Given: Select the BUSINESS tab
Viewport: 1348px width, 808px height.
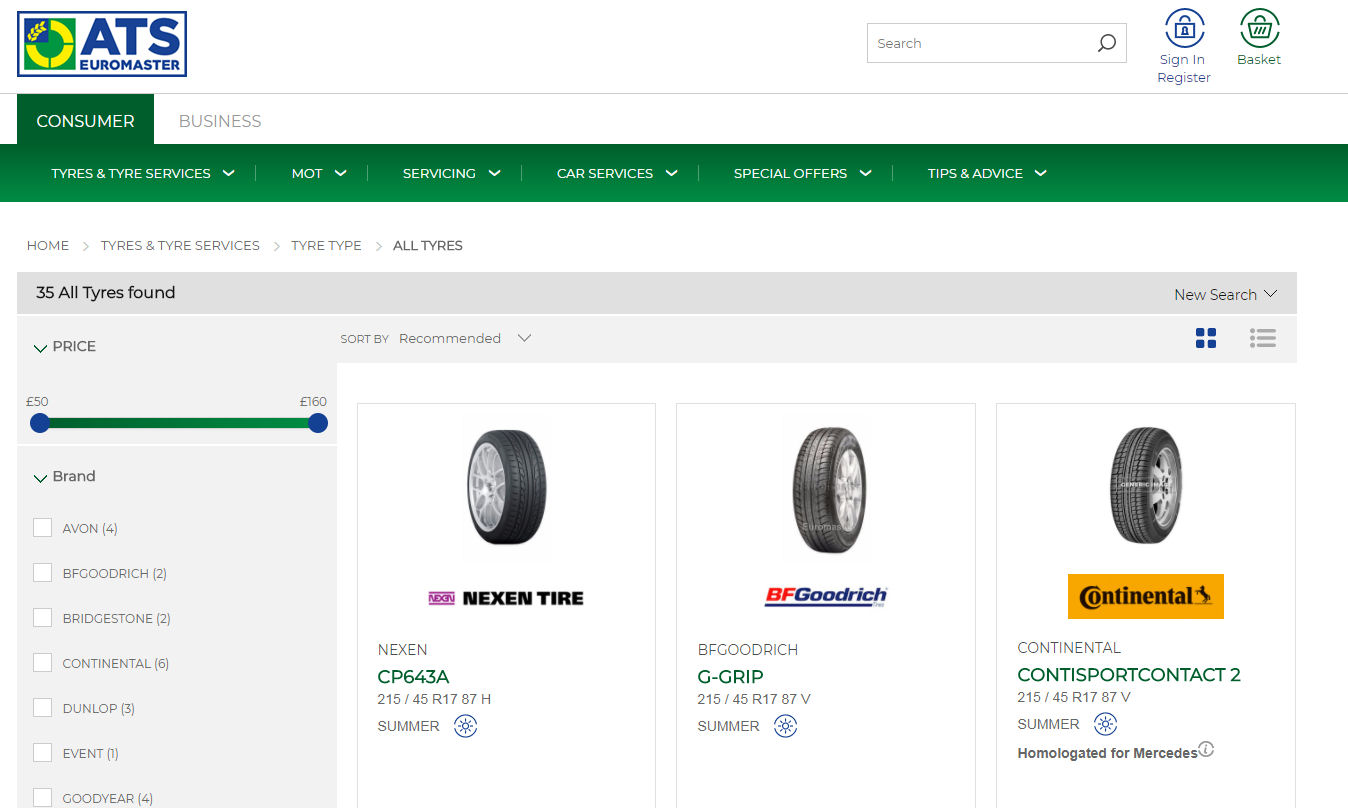Looking at the screenshot, I should pyautogui.click(x=220, y=120).
